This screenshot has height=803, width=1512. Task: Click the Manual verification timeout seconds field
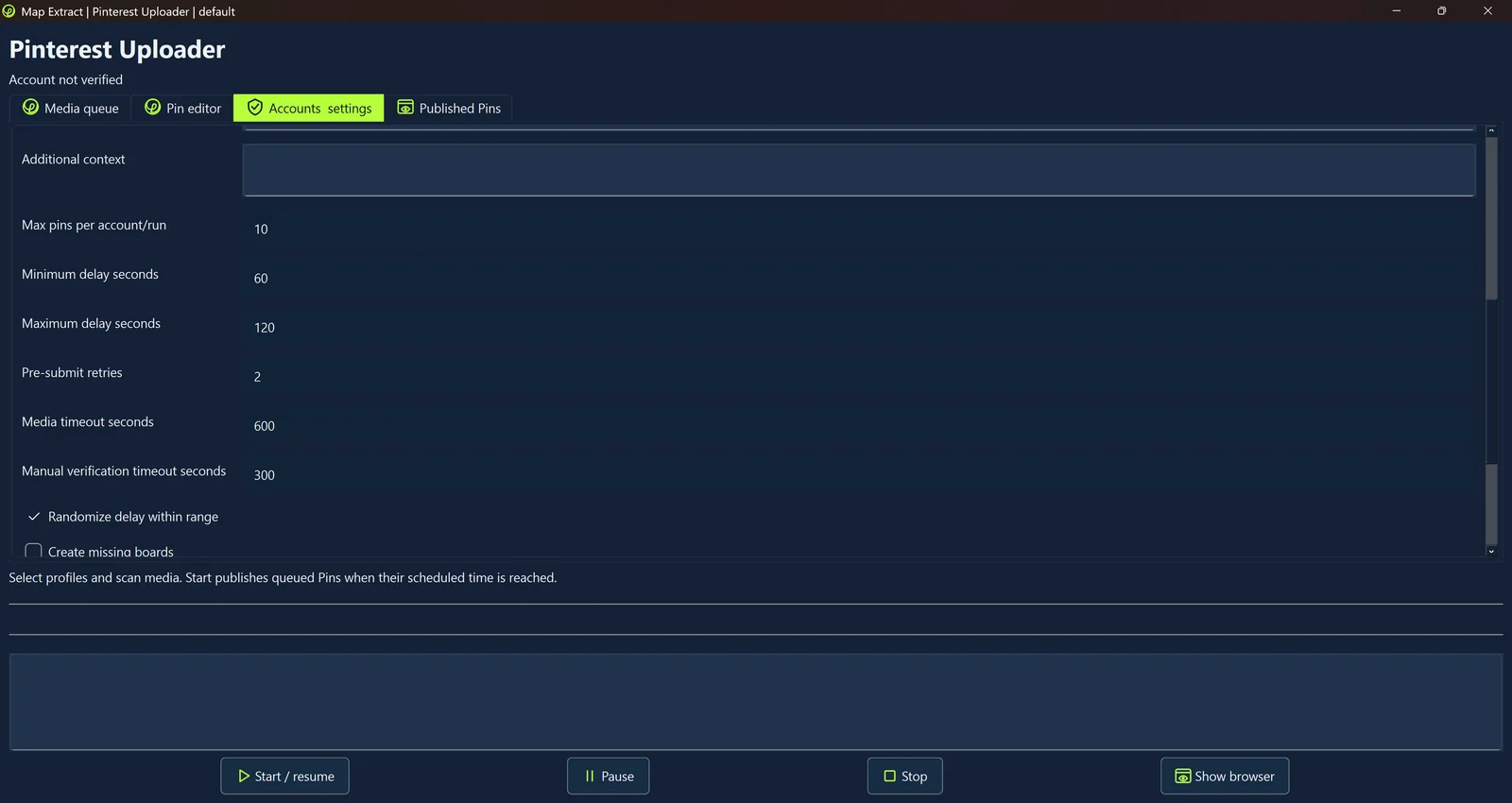pos(859,474)
